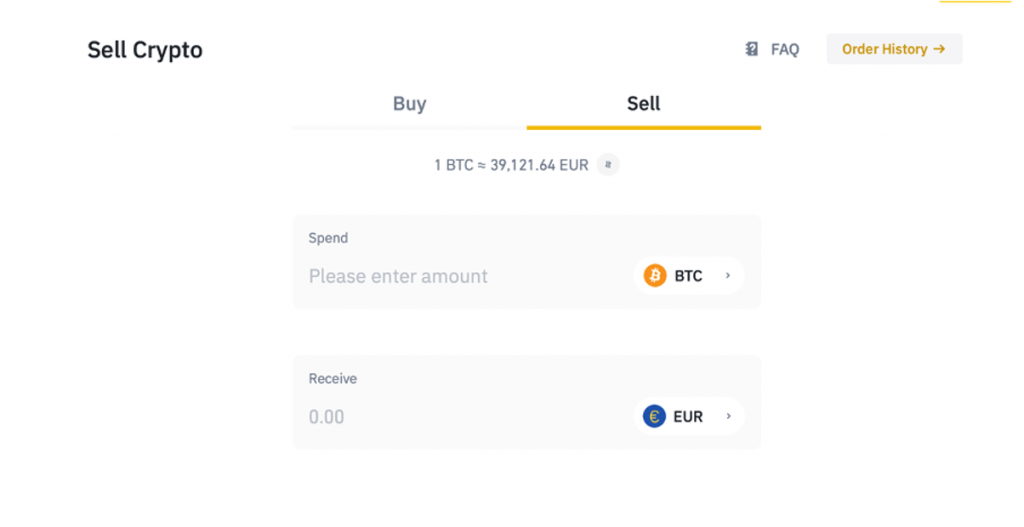Expand the chevron next to EUR
Viewport: 1024px width, 527px height.
[728, 416]
